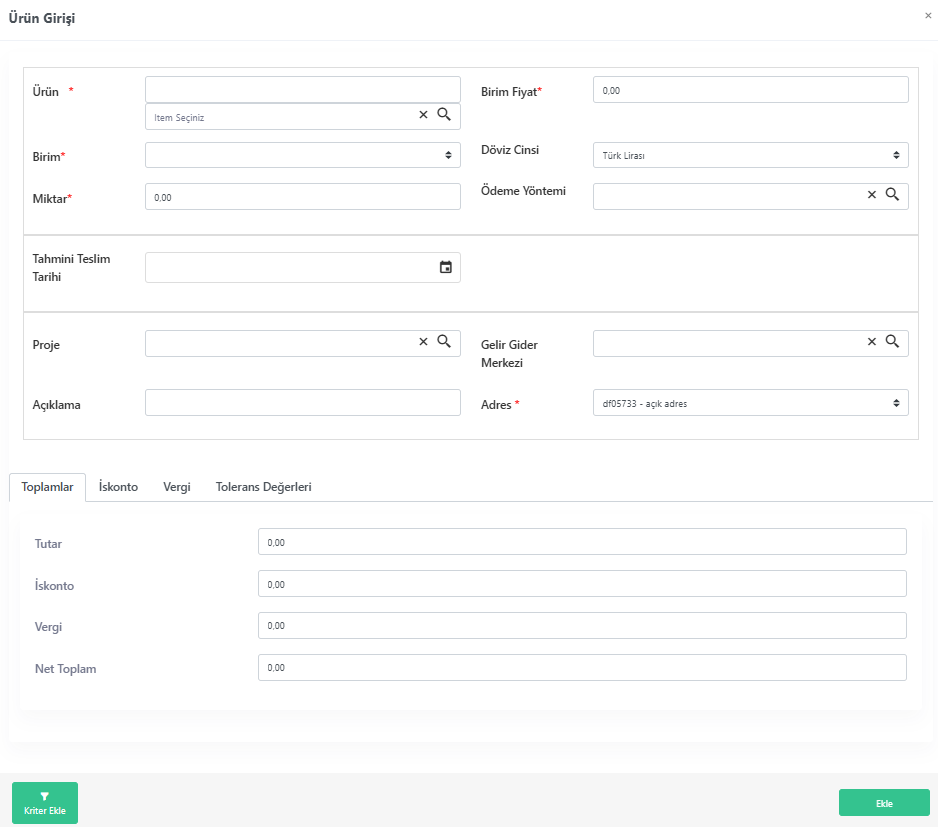The width and height of the screenshot is (938, 827).
Task: Focus the top Ürün text field
Action: click(303, 89)
